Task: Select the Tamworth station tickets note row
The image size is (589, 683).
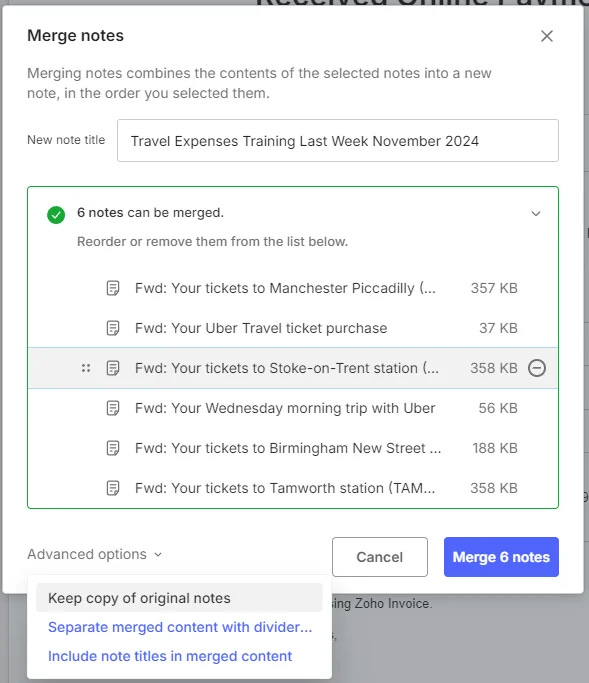Action: [x=293, y=488]
